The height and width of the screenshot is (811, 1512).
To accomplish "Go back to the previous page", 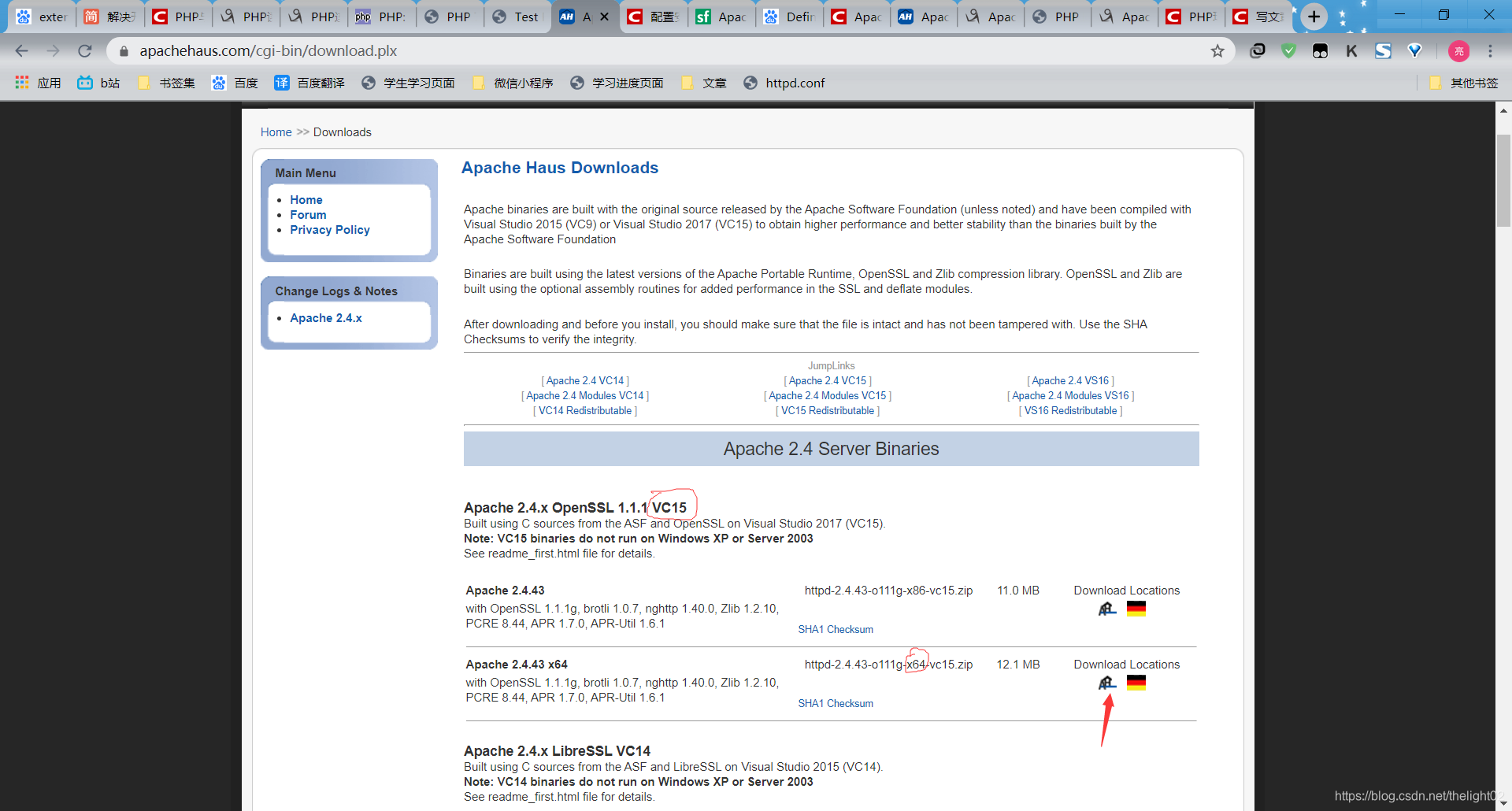I will pos(21,51).
